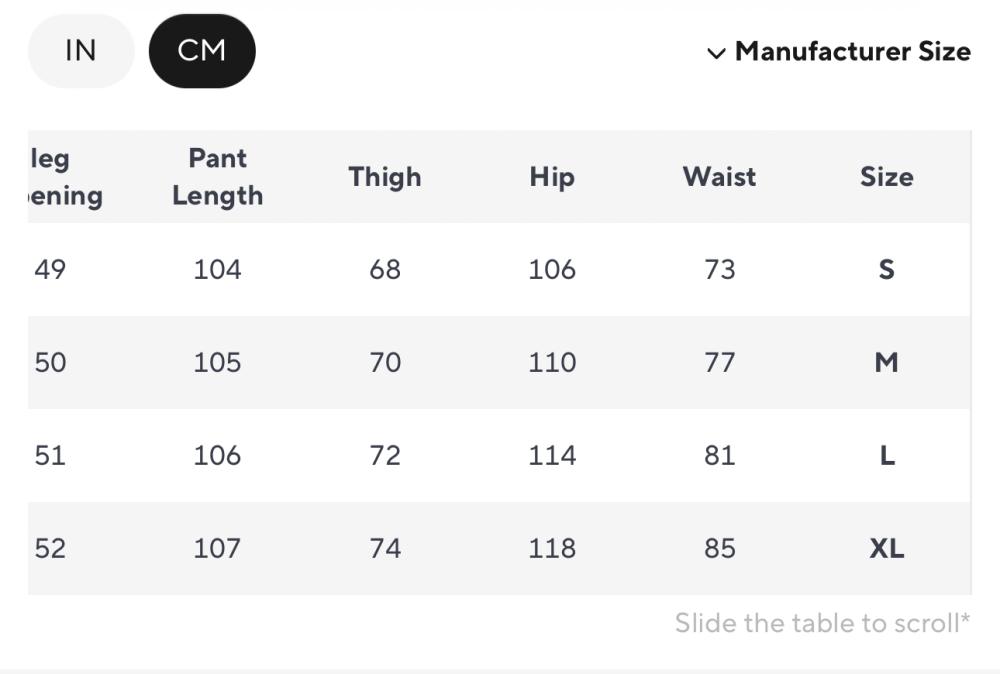The width and height of the screenshot is (1000, 674).
Task: Select the size M row label
Action: [x=886, y=363]
